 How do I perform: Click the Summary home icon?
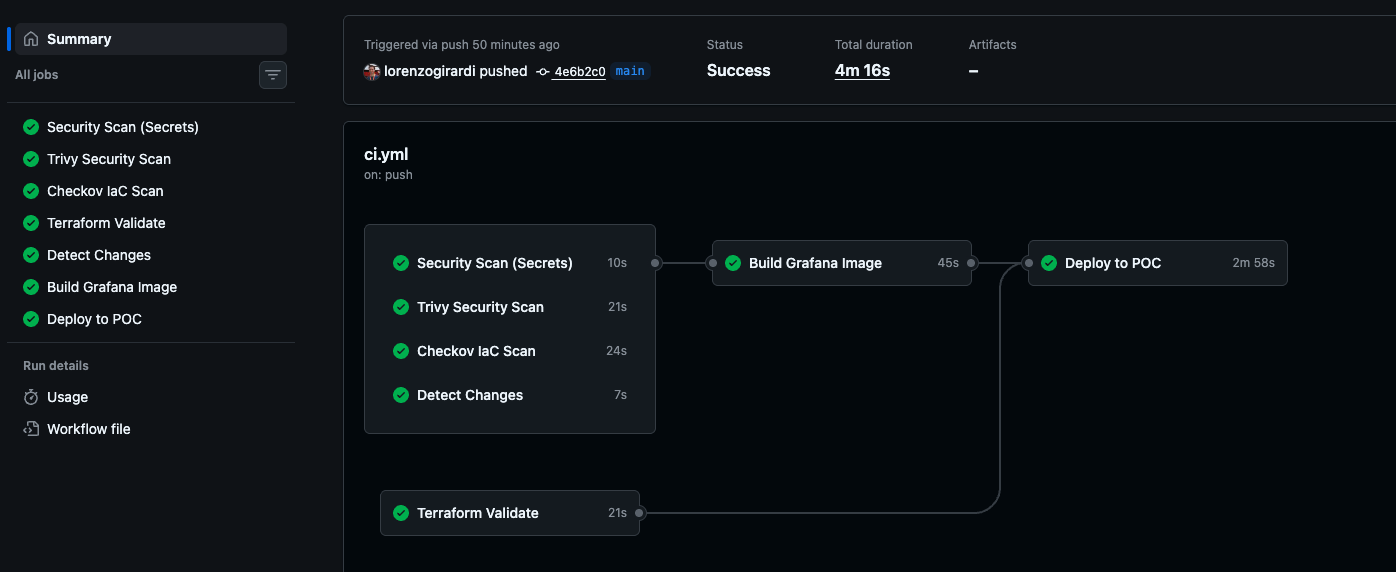[31, 39]
